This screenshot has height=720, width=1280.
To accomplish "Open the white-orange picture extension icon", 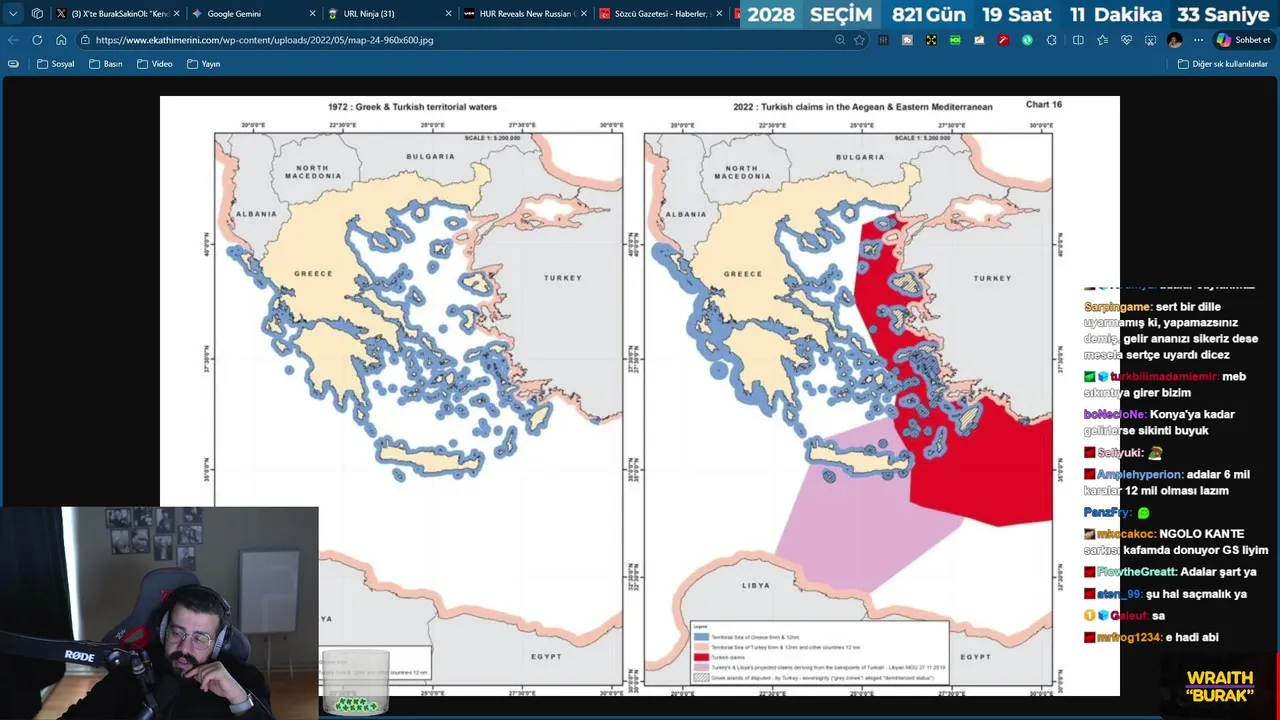I will (979, 40).
